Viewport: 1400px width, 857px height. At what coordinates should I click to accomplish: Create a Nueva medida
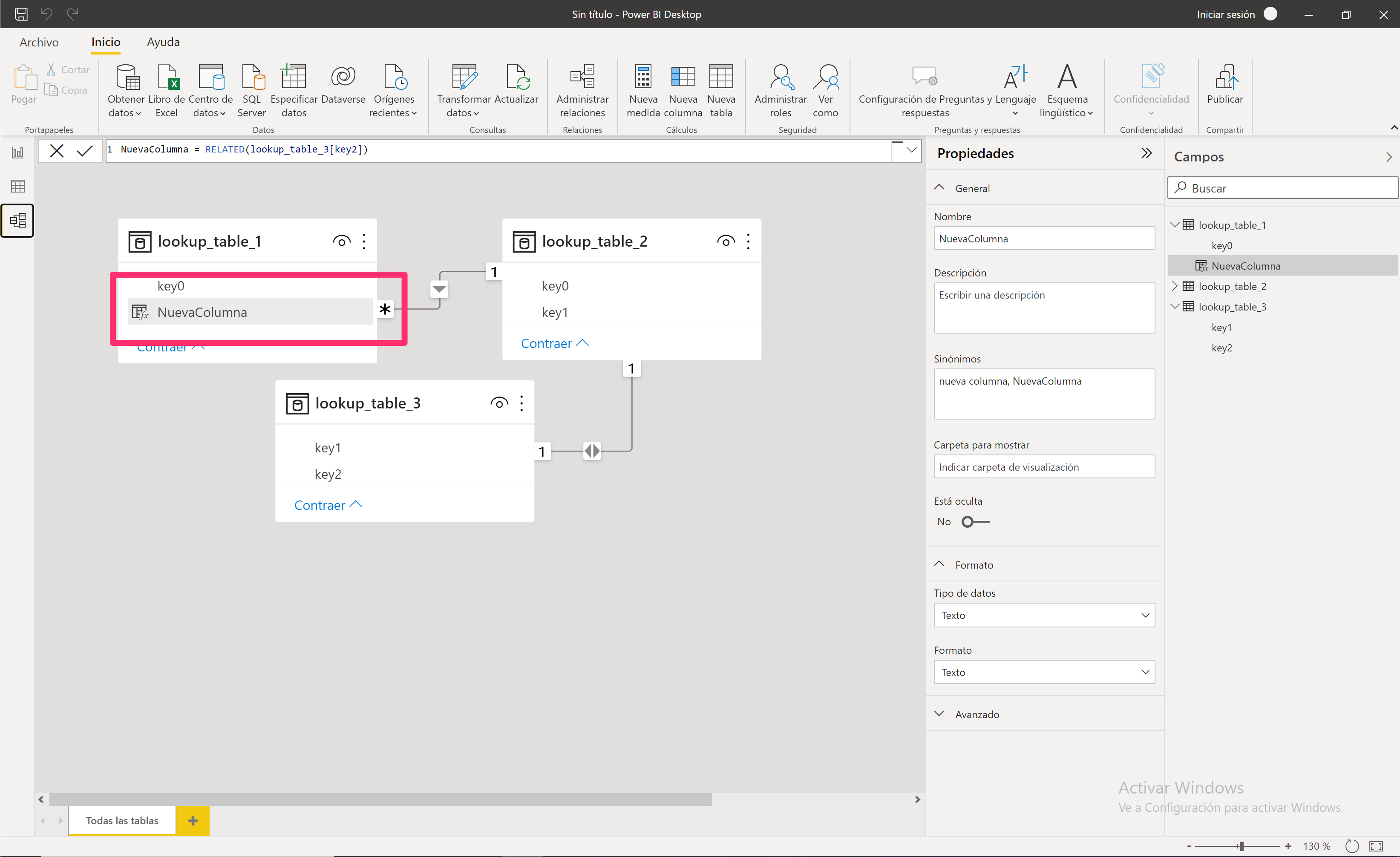tap(643, 91)
